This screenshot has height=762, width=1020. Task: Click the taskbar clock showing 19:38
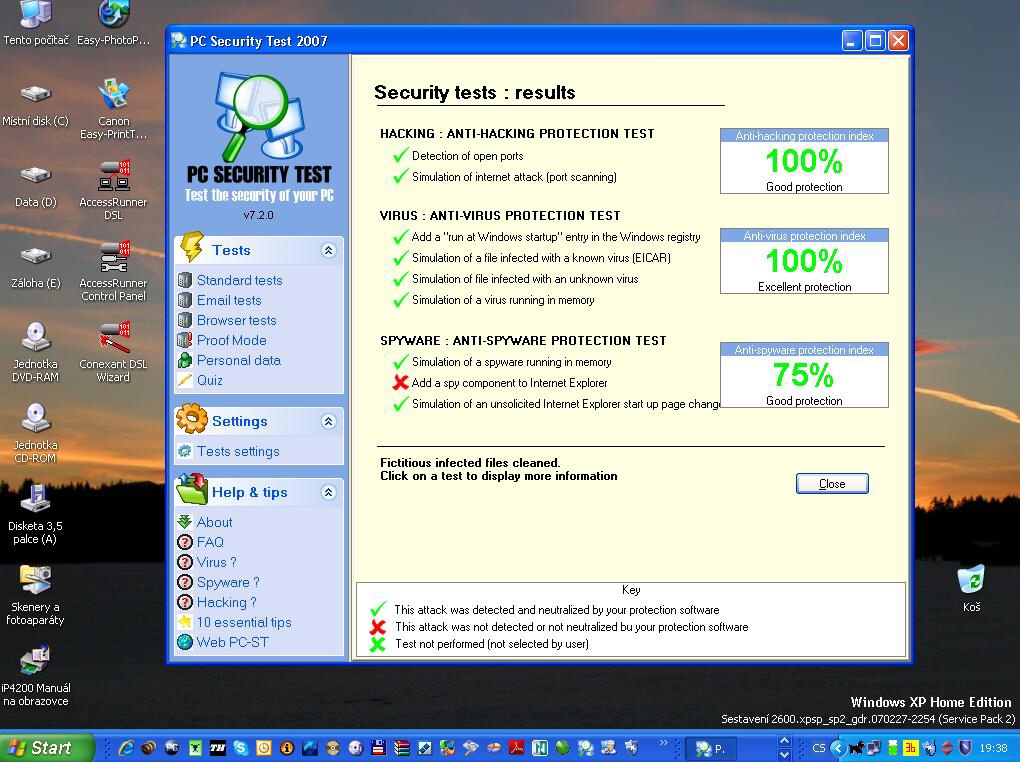coord(993,748)
